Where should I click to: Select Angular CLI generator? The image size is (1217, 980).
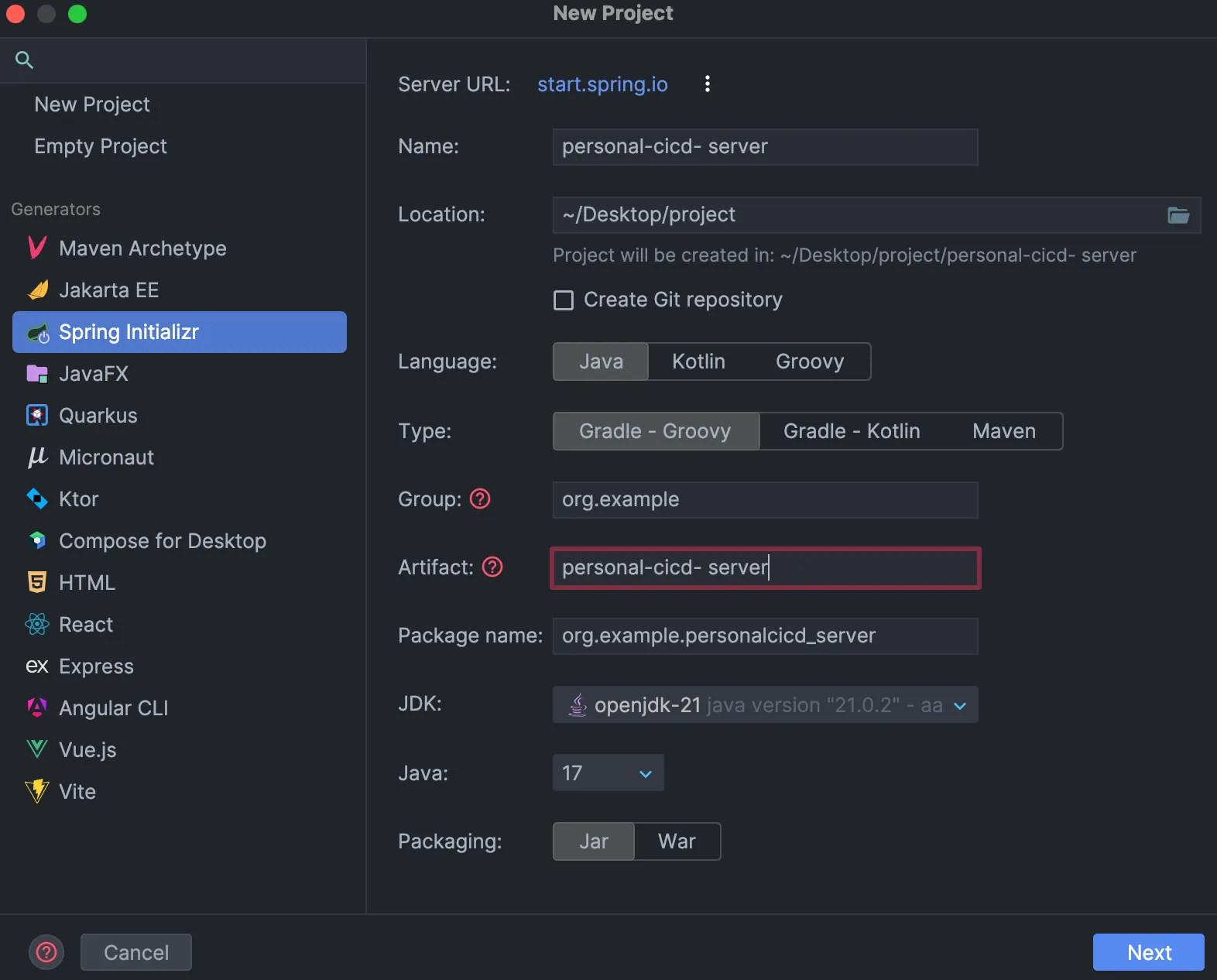180,708
